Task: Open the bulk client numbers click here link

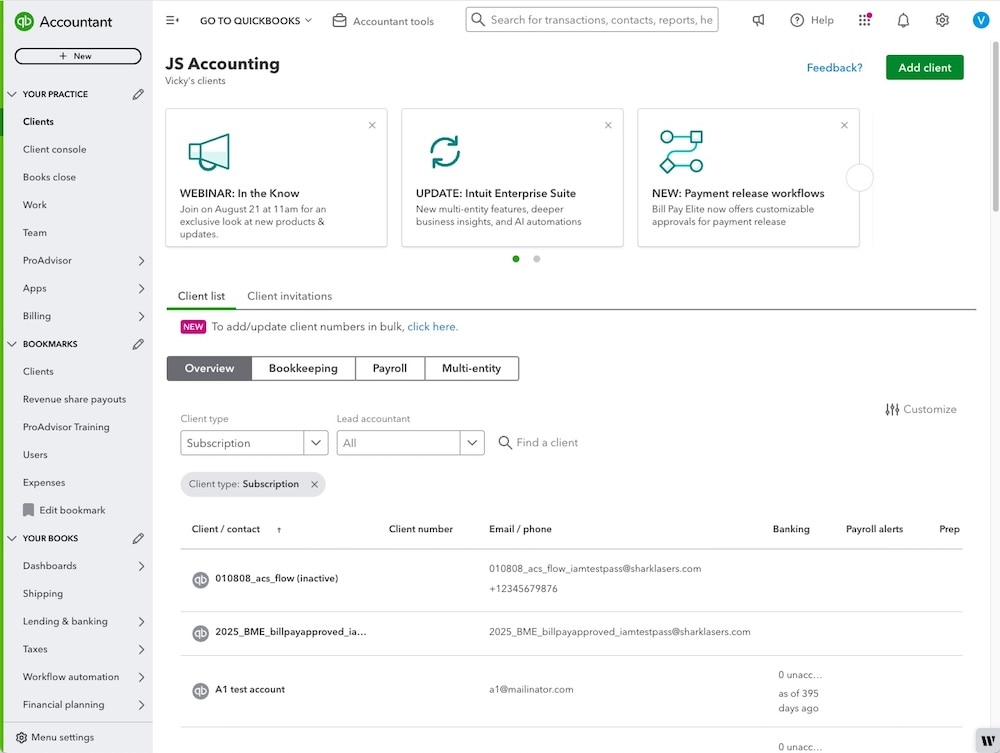Action: pyautogui.click(x=432, y=326)
